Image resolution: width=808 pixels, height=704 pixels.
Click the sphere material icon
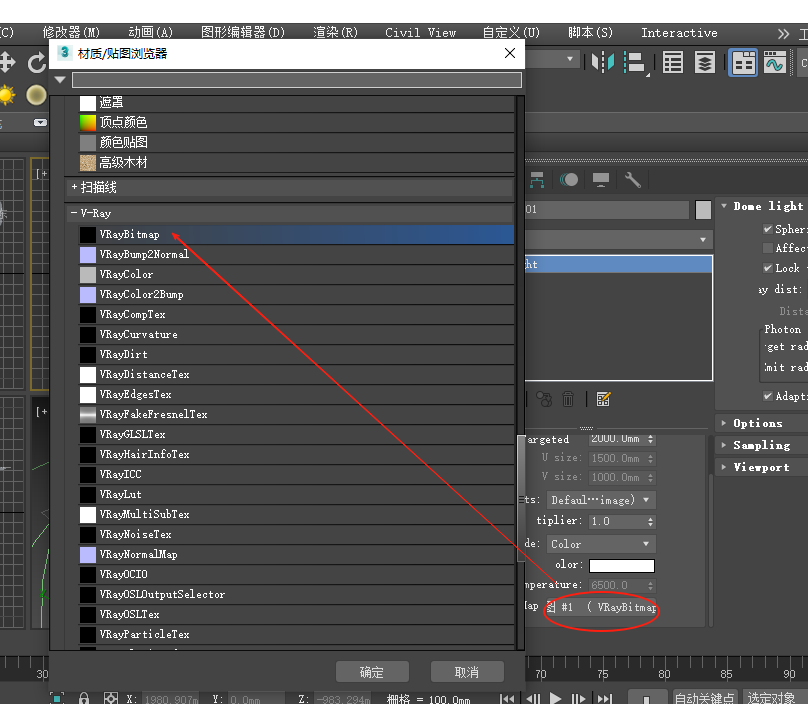coord(36,95)
